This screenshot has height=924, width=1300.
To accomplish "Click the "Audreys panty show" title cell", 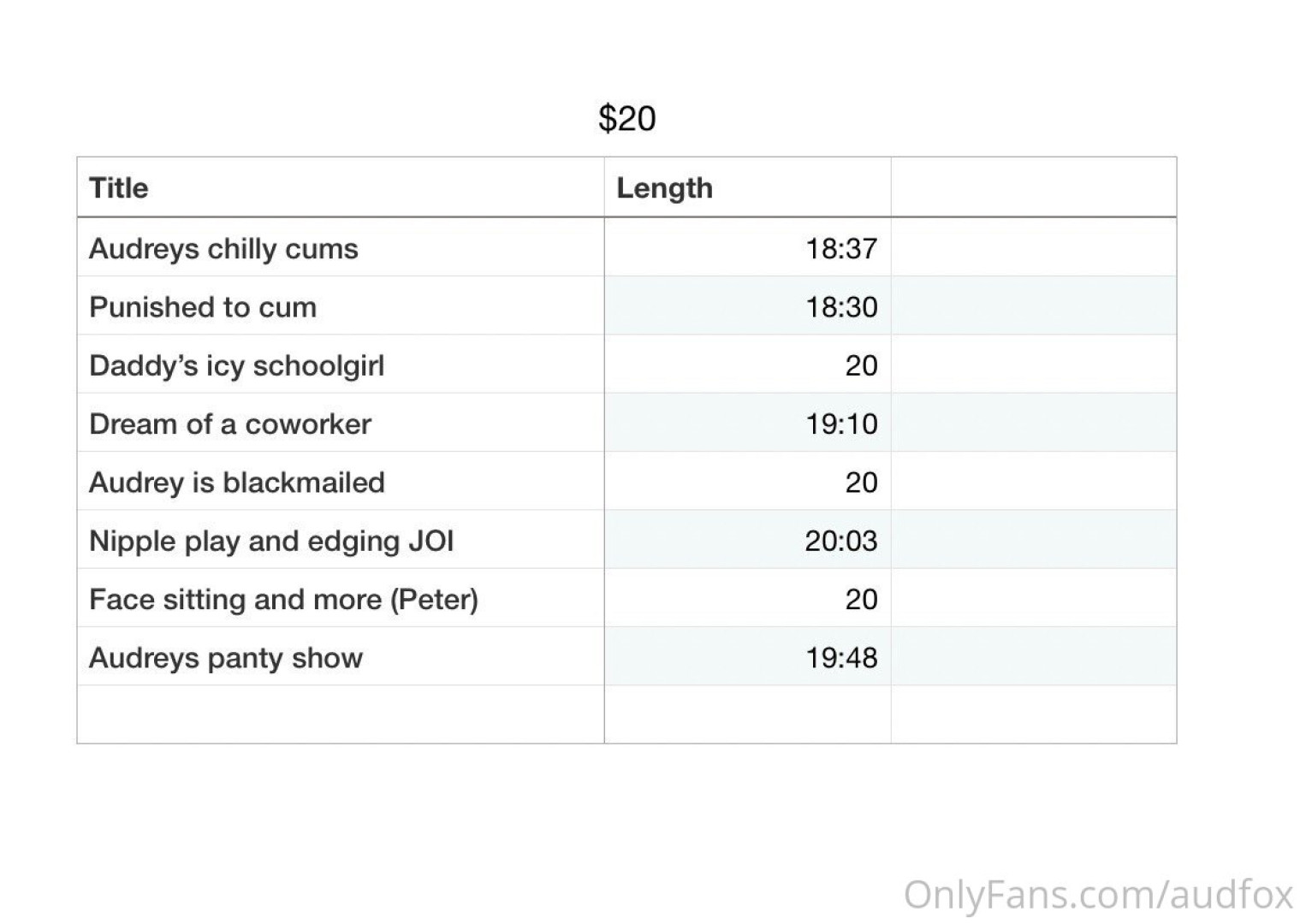I will (226, 657).
